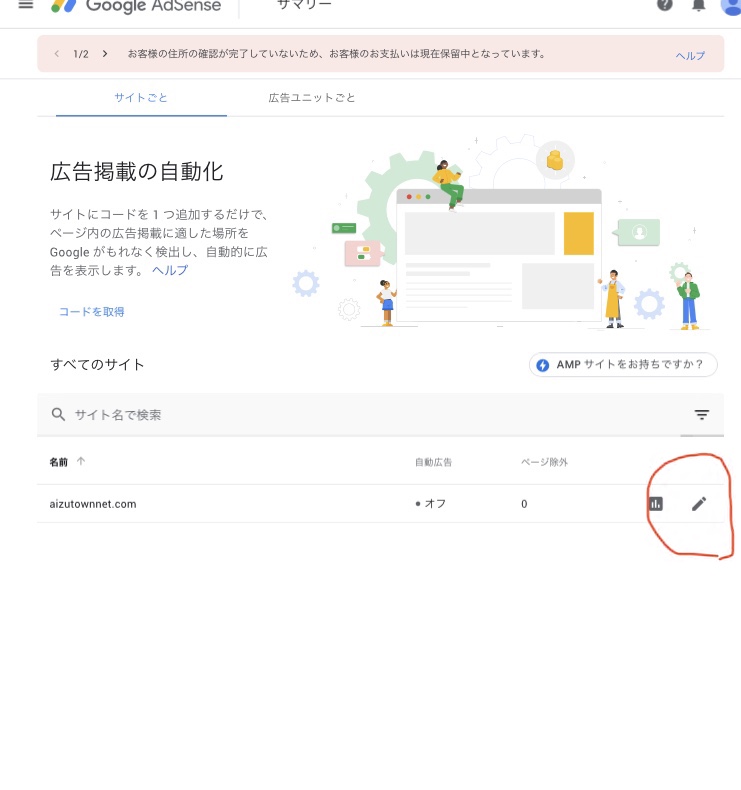Click the すべてのサイト heading

pyautogui.click(x=97, y=364)
